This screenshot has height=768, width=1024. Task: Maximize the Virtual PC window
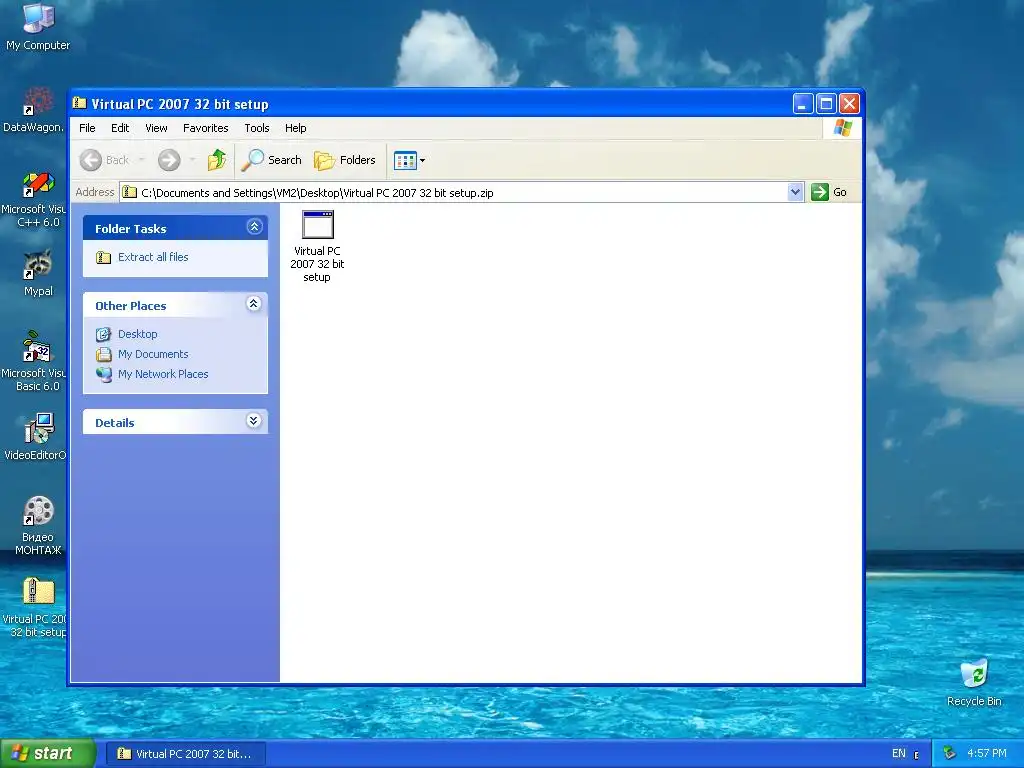[826, 103]
